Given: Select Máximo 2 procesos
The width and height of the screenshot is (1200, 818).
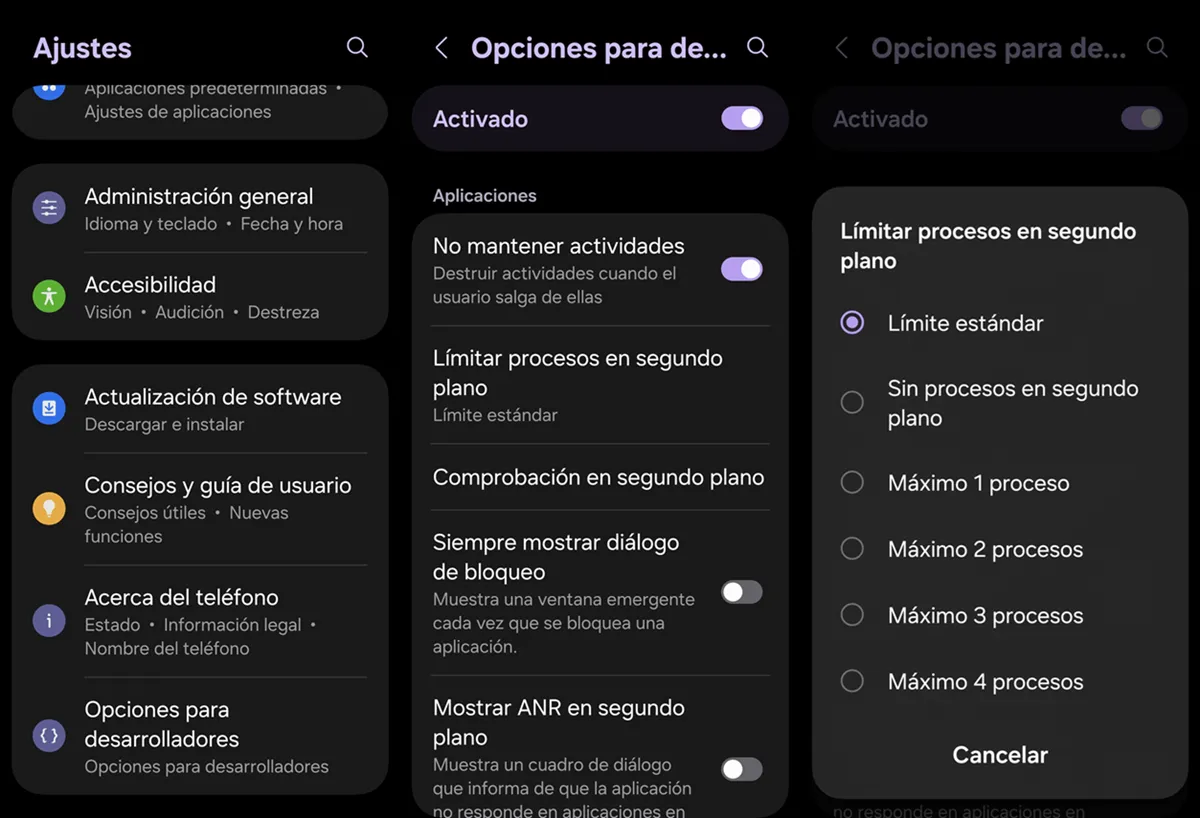Looking at the screenshot, I should pyautogui.click(x=852, y=548).
